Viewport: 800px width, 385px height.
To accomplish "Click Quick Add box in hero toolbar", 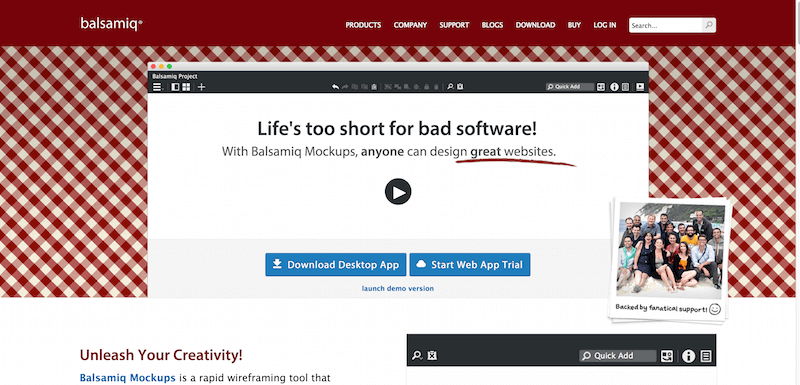I will point(570,87).
